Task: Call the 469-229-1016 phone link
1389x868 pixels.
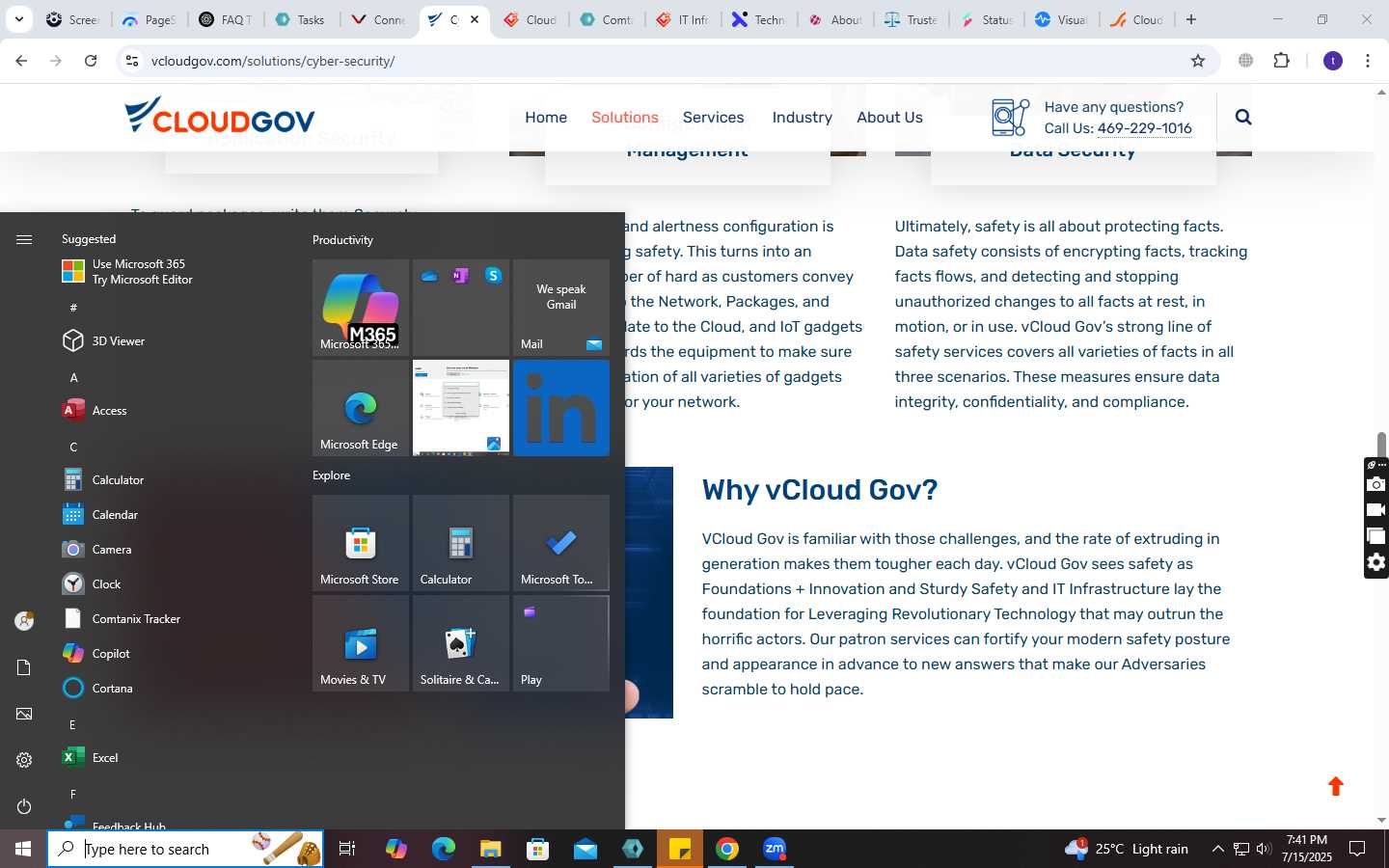Action: click(x=1144, y=128)
